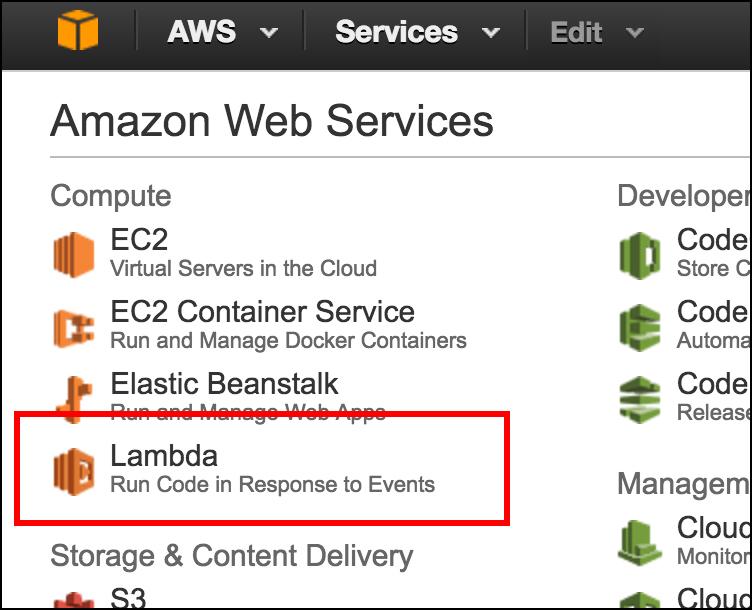Click the S3 storage icon
The width and height of the screenshot is (752, 610).
[73, 598]
